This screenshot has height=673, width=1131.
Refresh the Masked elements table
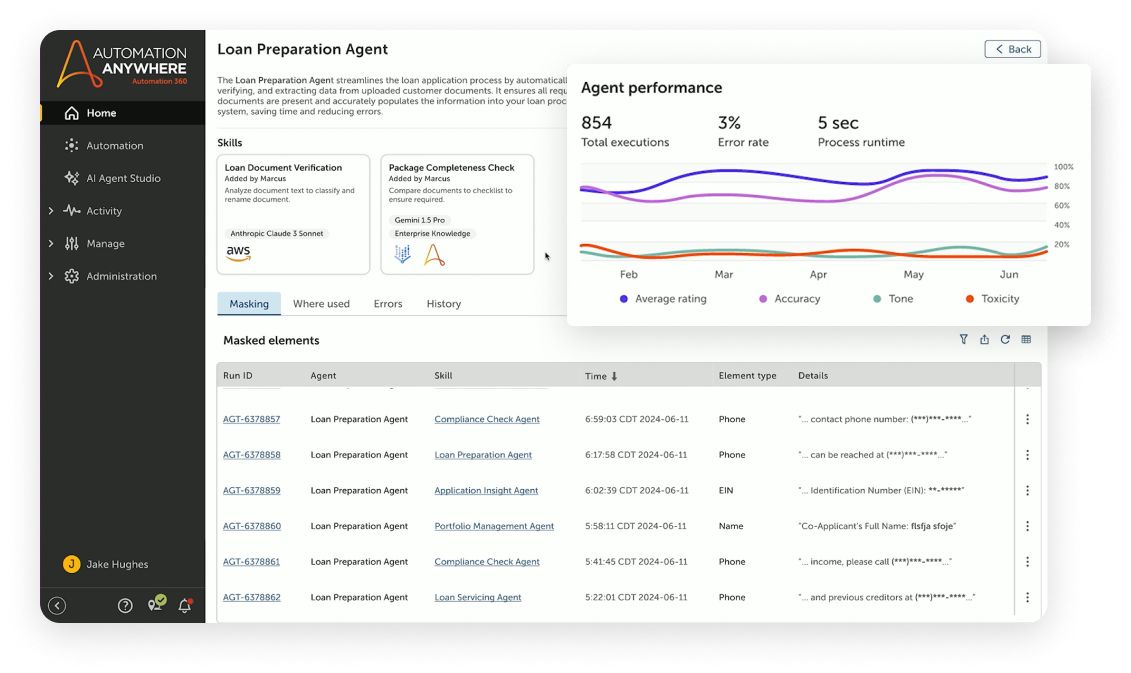pos(1005,340)
